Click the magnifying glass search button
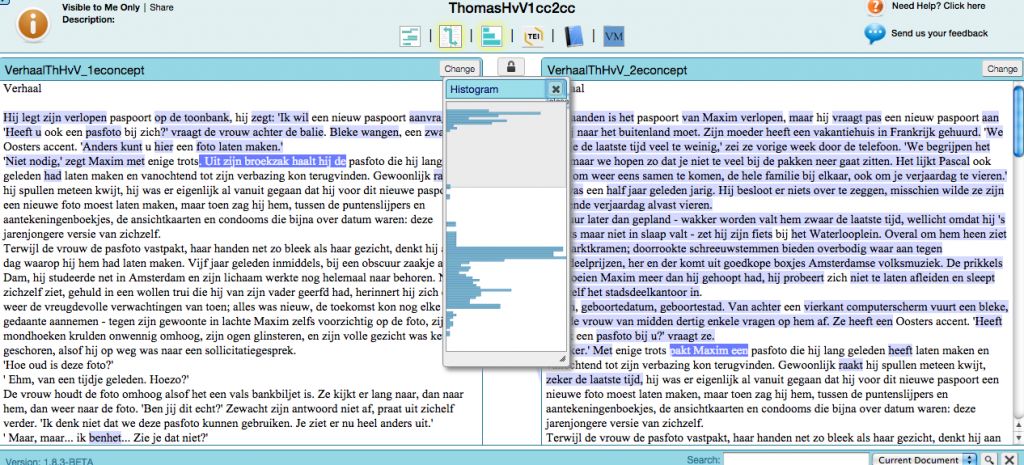The height and width of the screenshot is (465, 1024). click(988, 458)
